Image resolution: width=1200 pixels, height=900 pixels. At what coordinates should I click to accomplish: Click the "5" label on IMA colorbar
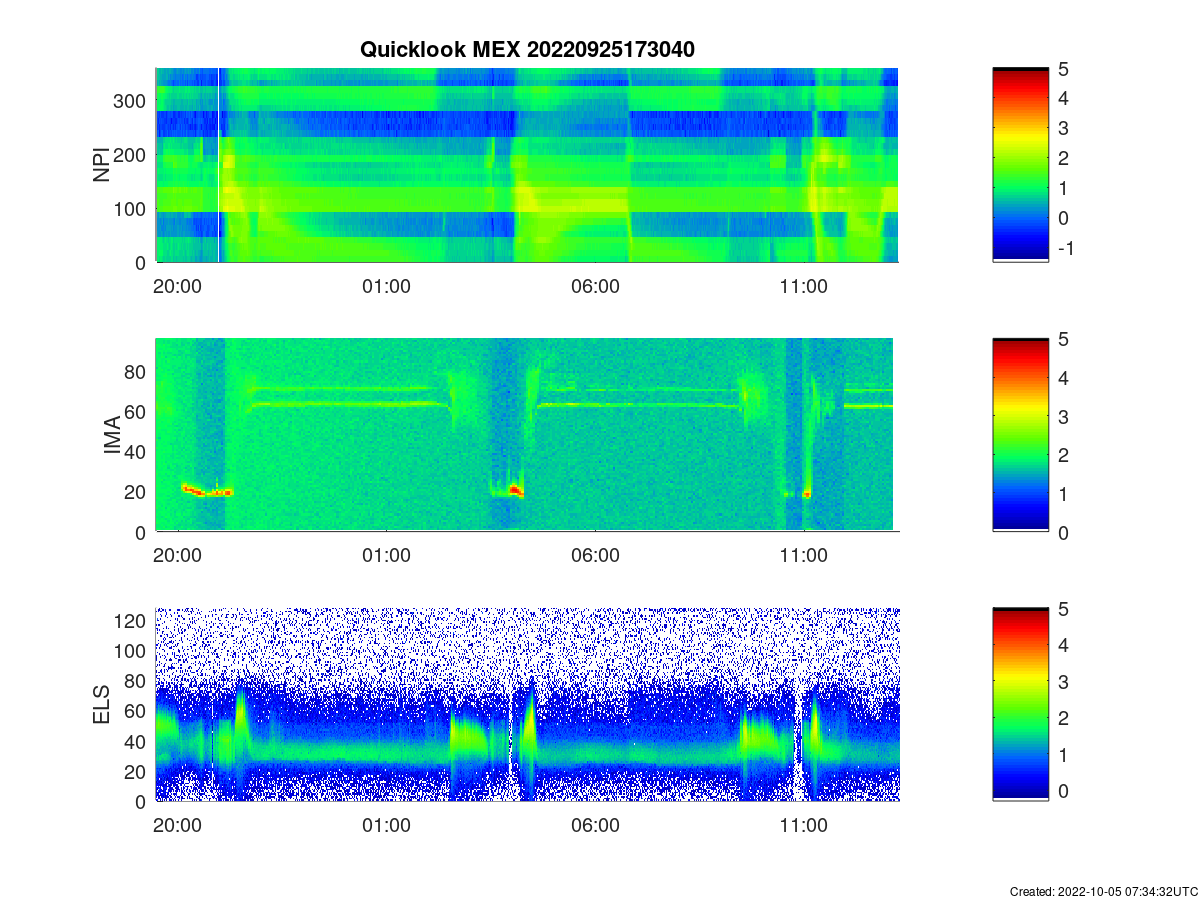coord(1063,339)
